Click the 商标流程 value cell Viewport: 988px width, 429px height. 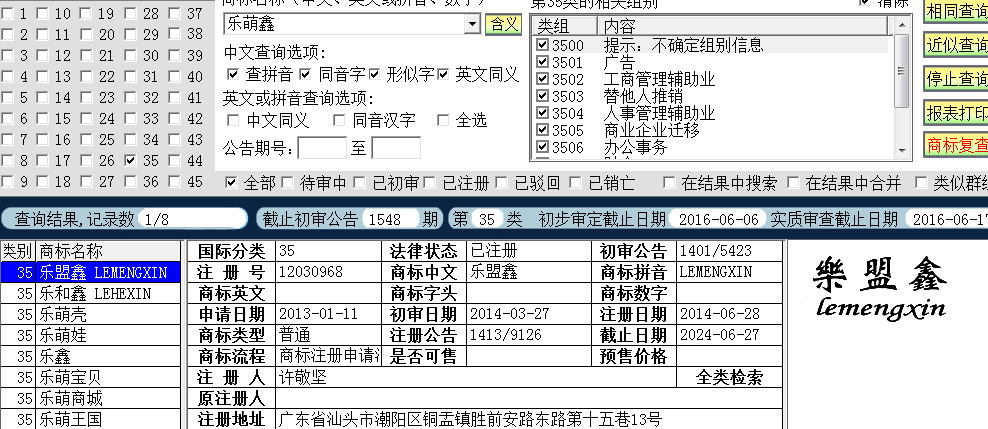tap(330, 356)
